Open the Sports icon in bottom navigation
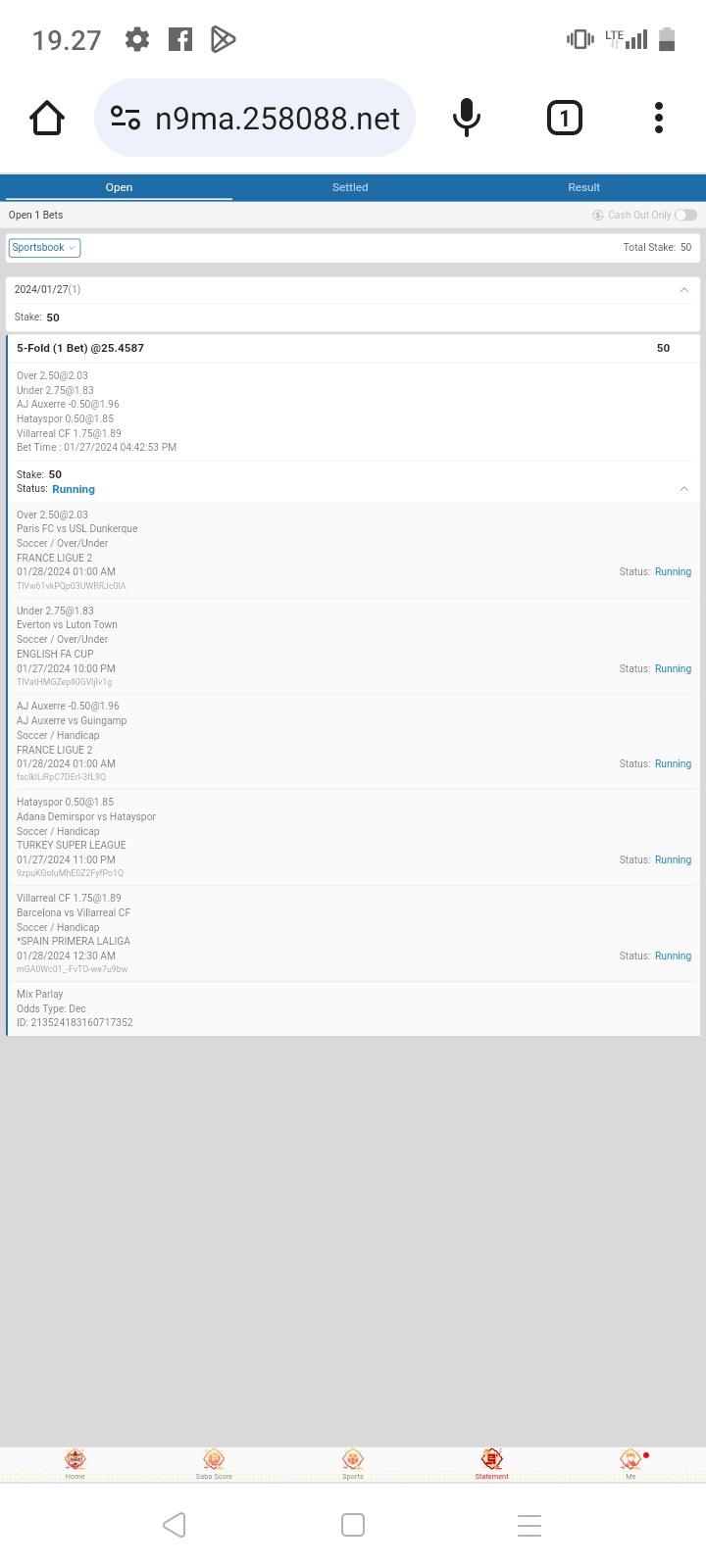The height and width of the screenshot is (1568, 706). click(x=353, y=1461)
